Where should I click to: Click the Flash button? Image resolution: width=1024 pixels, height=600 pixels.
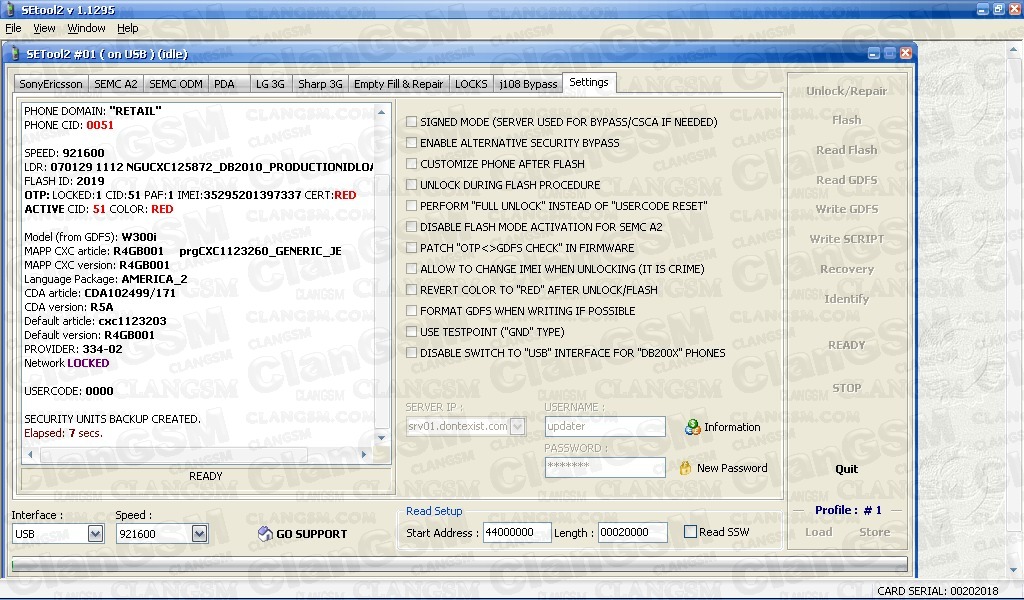click(846, 120)
